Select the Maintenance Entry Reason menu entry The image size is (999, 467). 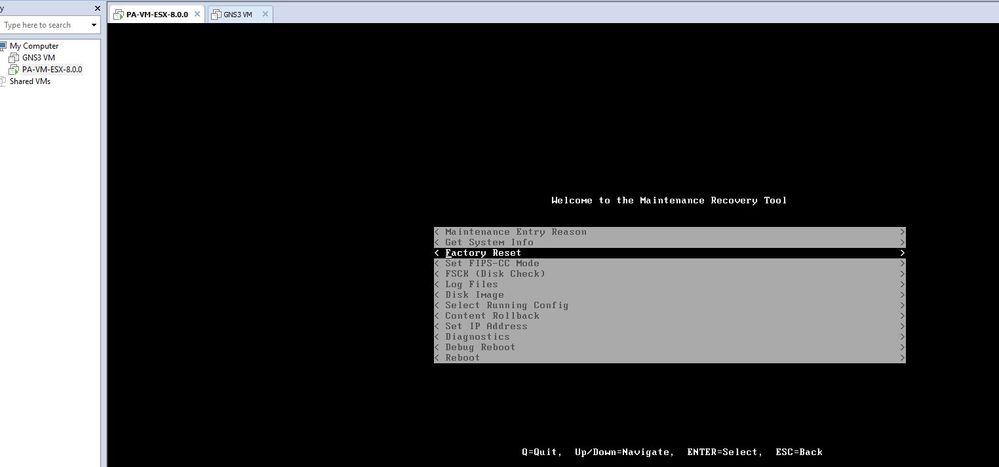670,232
